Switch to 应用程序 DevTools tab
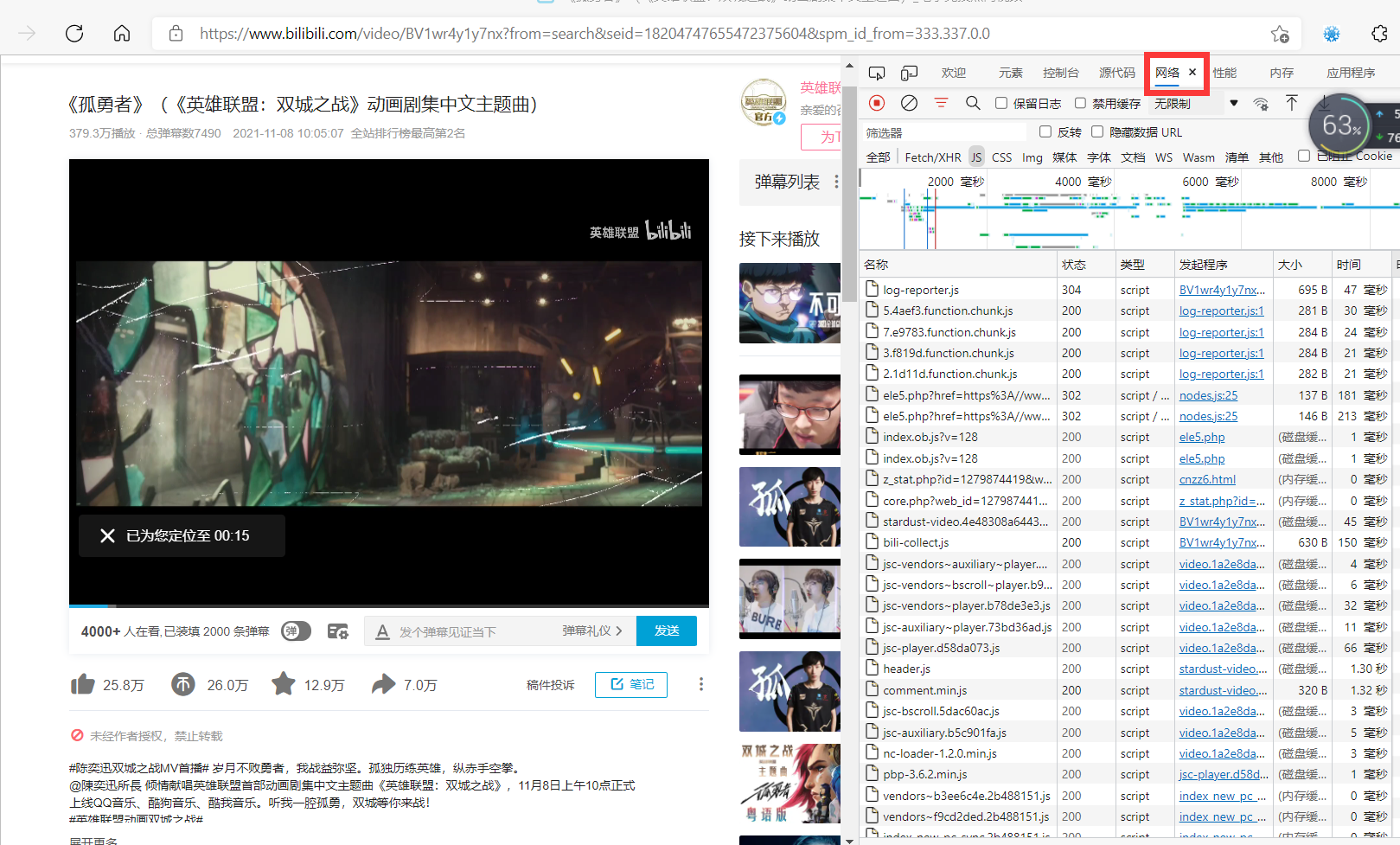 pyautogui.click(x=1351, y=74)
